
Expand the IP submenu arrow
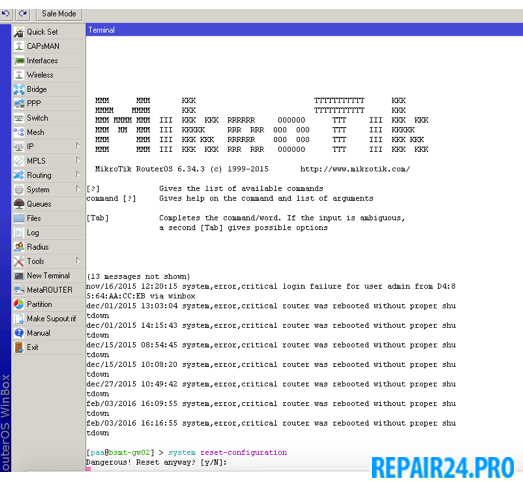(x=78, y=146)
